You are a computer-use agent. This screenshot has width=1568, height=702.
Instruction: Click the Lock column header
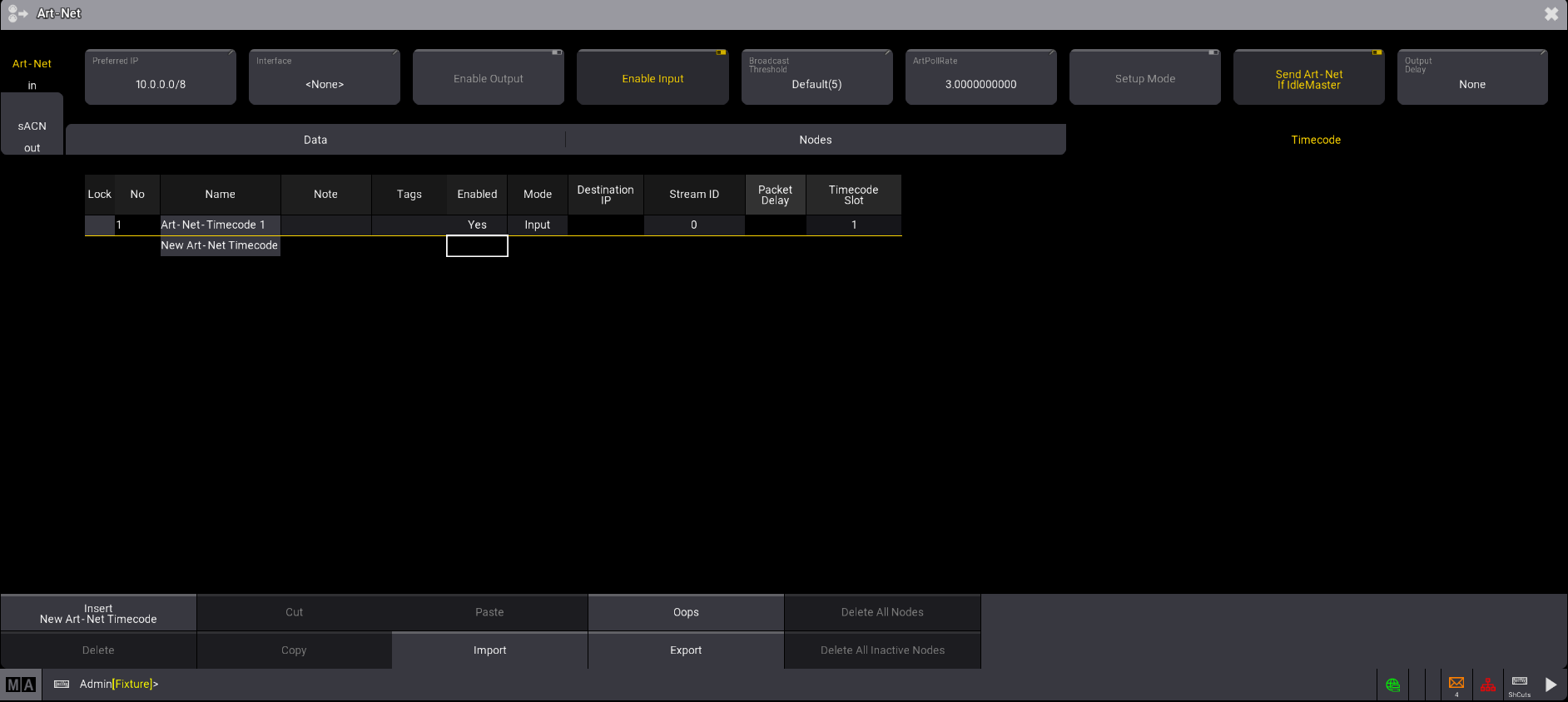(x=99, y=195)
